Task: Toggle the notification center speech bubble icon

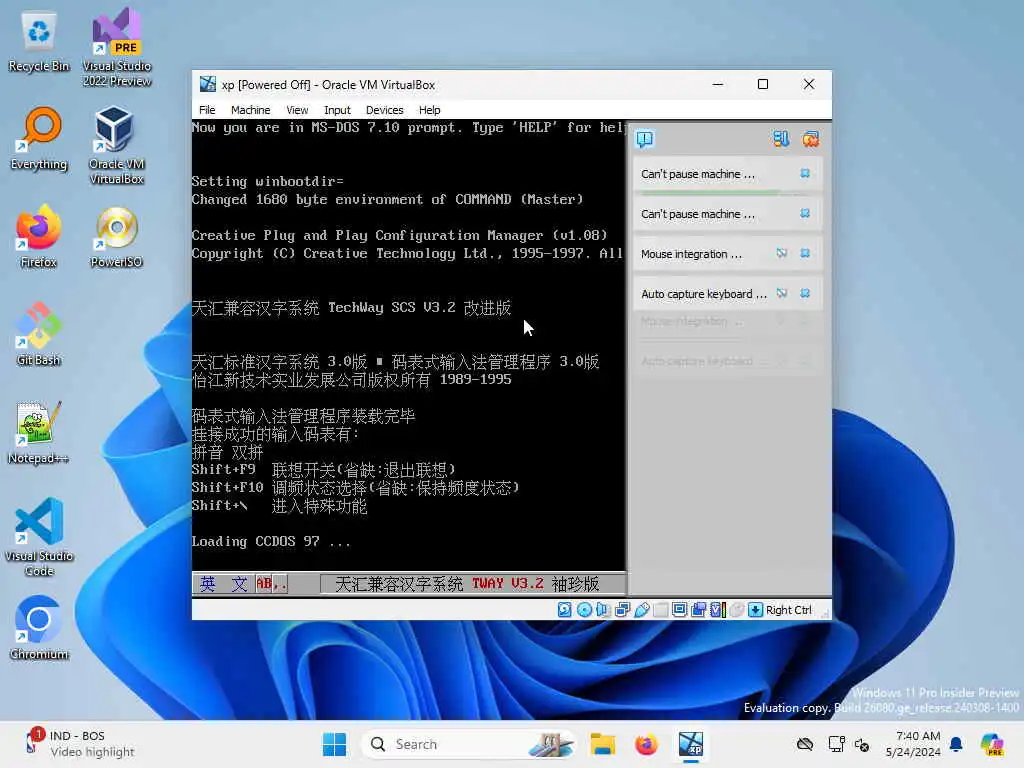Action: [x=645, y=138]
